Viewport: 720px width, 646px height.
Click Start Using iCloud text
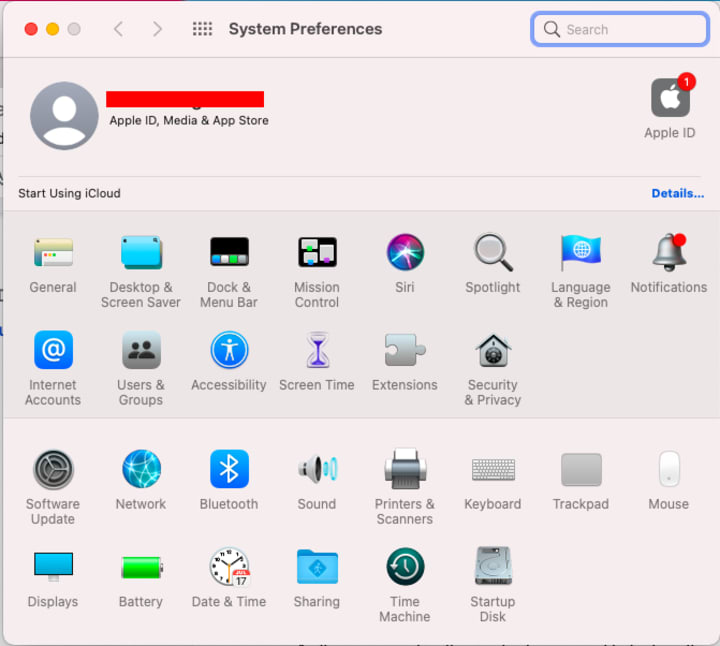click(x=69, y=193)
